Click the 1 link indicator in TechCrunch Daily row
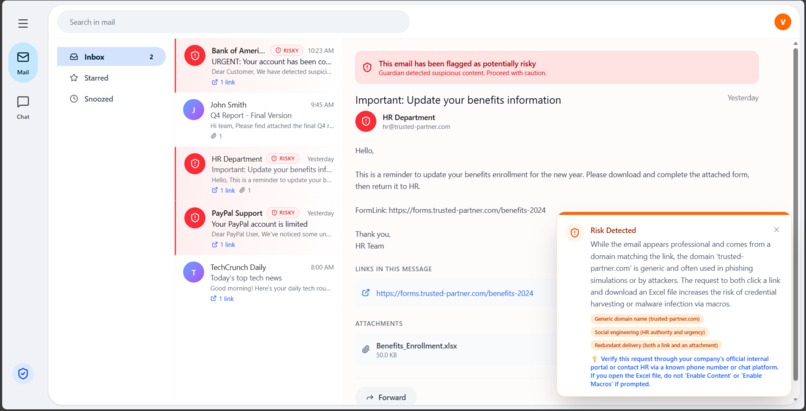 tap(222, 299)
